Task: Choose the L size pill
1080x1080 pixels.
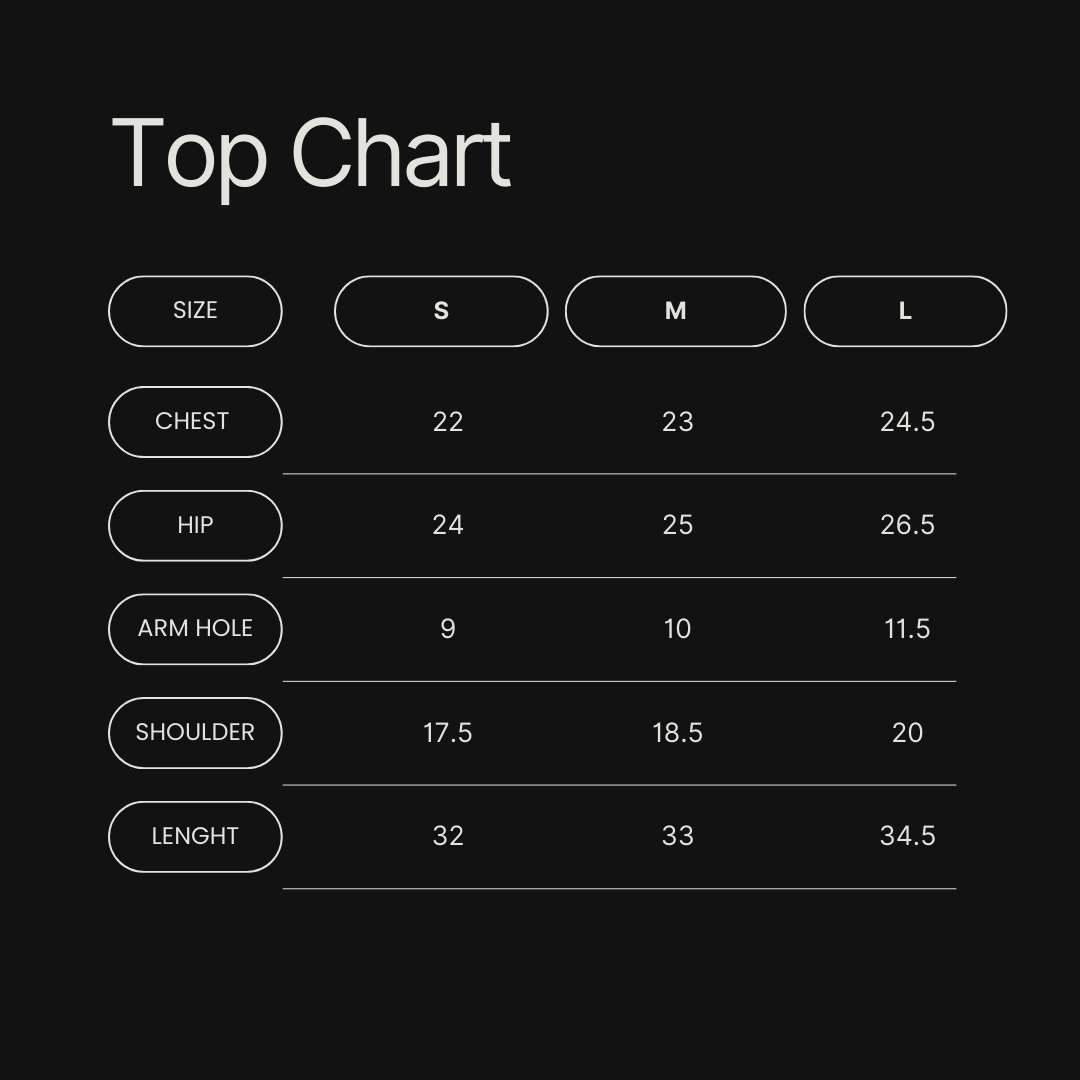Action: pyautogui.click(x=905, y=311)
